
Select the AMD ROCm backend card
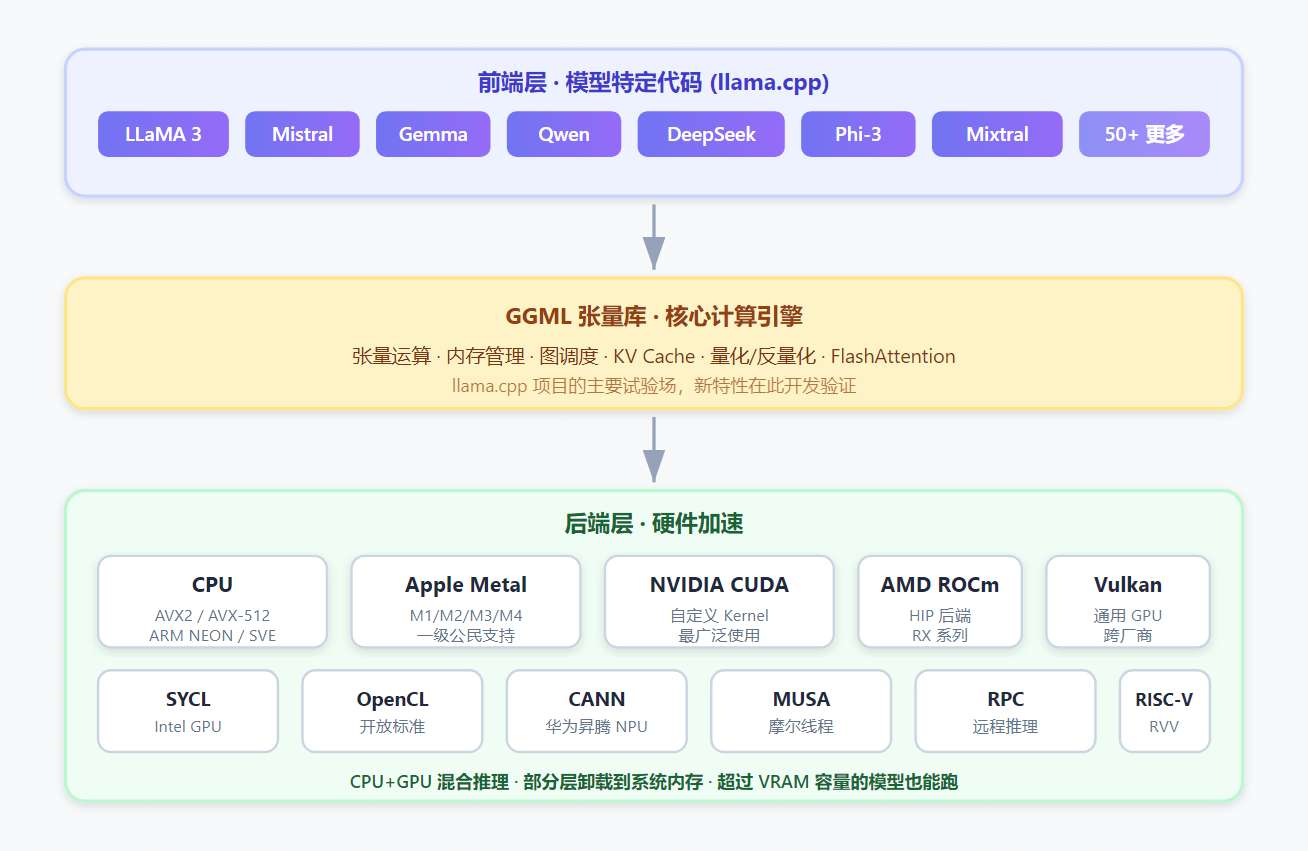coord(940,602)
